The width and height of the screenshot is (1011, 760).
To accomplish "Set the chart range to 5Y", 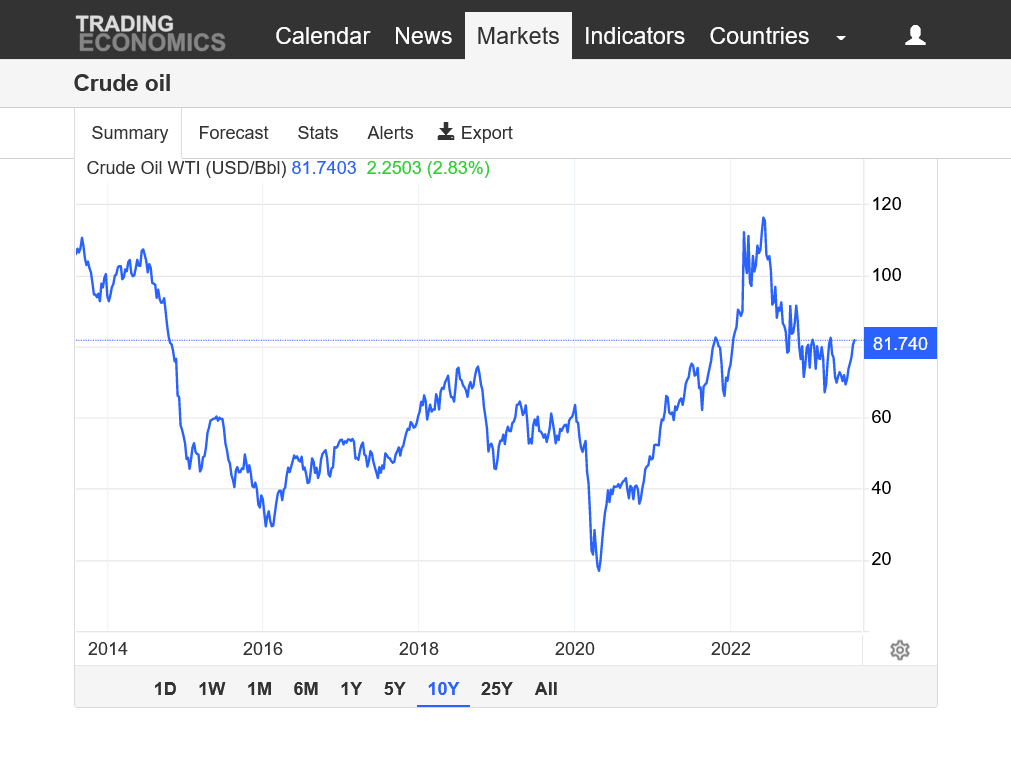I will tap(395, 689).
